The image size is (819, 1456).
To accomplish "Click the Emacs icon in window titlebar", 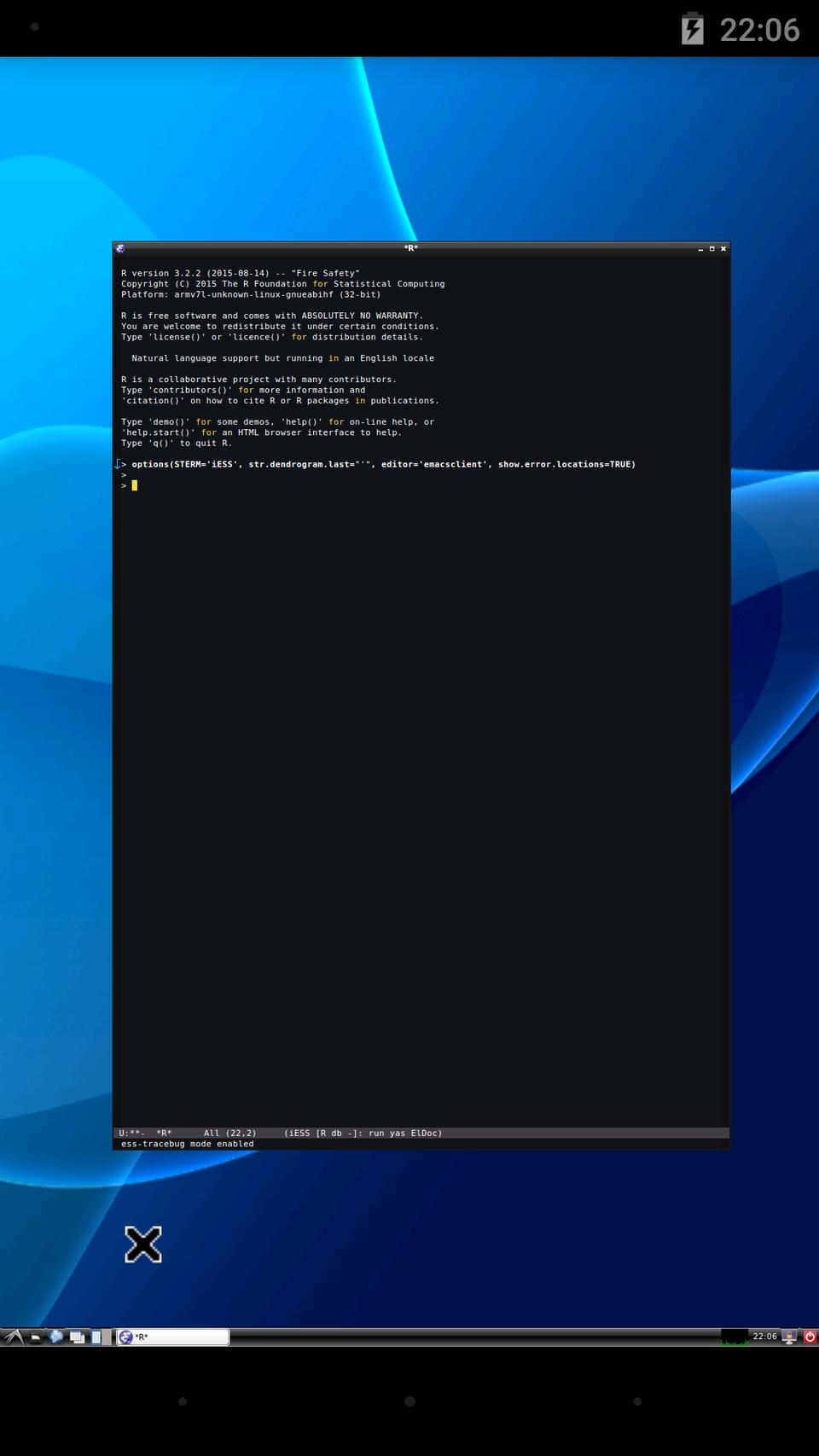I will pos(120,248).
